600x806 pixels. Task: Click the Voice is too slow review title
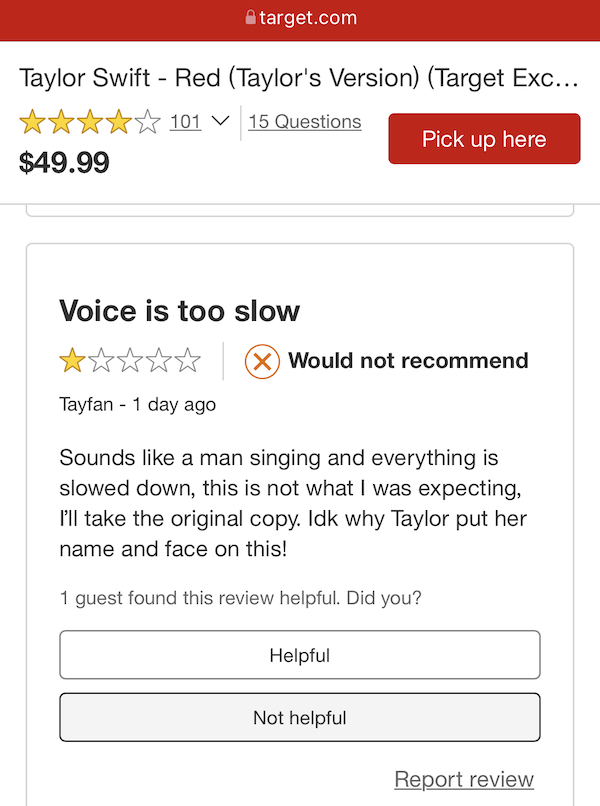pyautogui.click(x=179, y=311)
